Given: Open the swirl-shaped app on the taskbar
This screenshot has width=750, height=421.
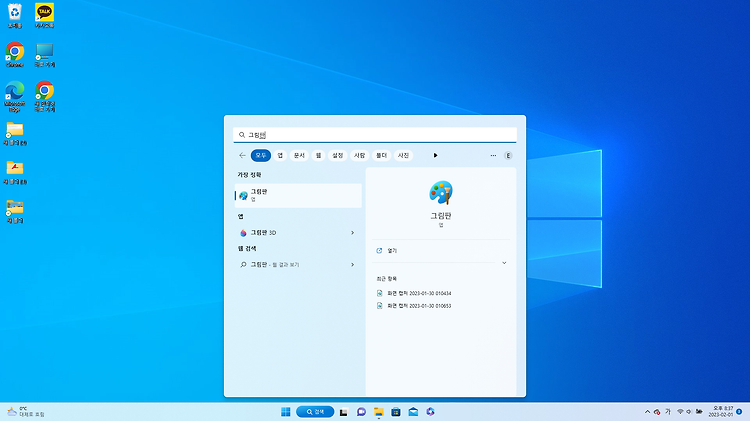Looking at the screenshot, I should coord(430,411).
